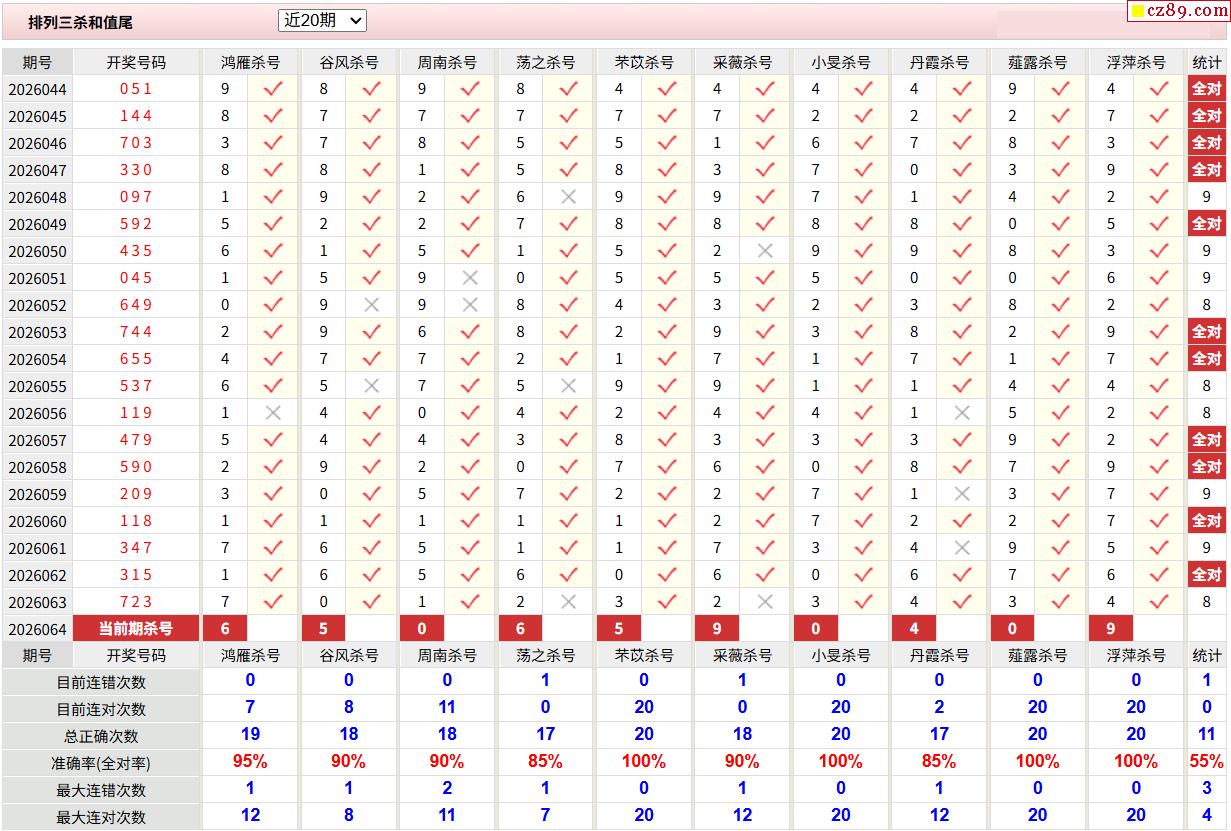The image size is (1231, 831).
Task: Click the red checkmark in row 2026045 谷风 column
Action: pos(372,115)
